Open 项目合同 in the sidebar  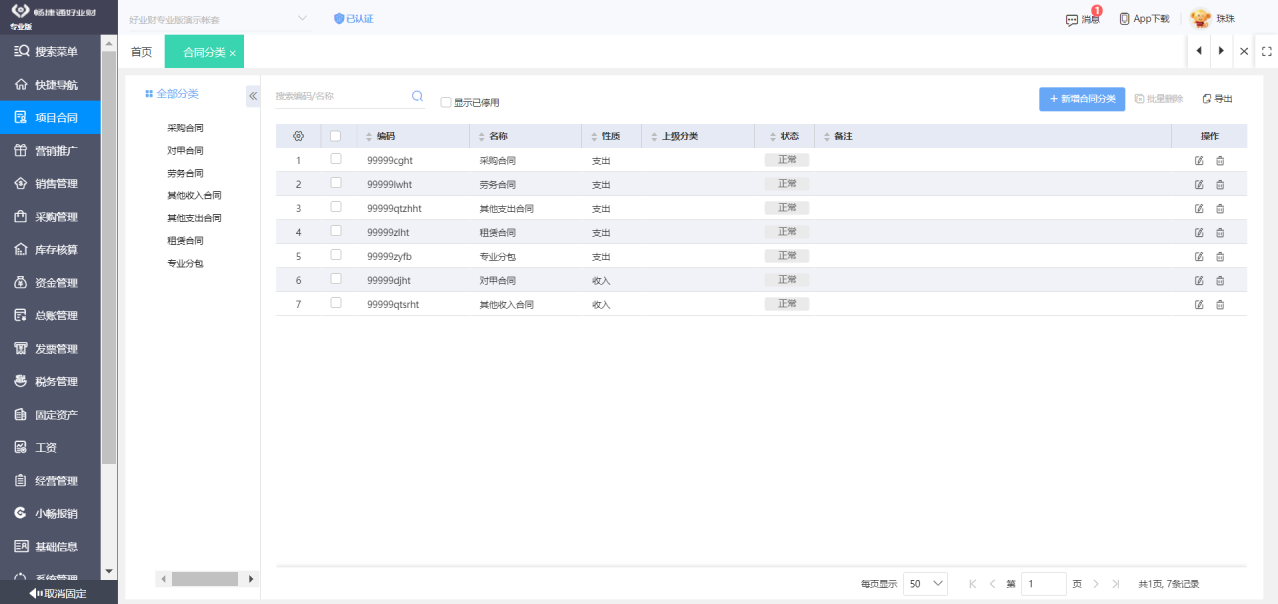point(50,118)
